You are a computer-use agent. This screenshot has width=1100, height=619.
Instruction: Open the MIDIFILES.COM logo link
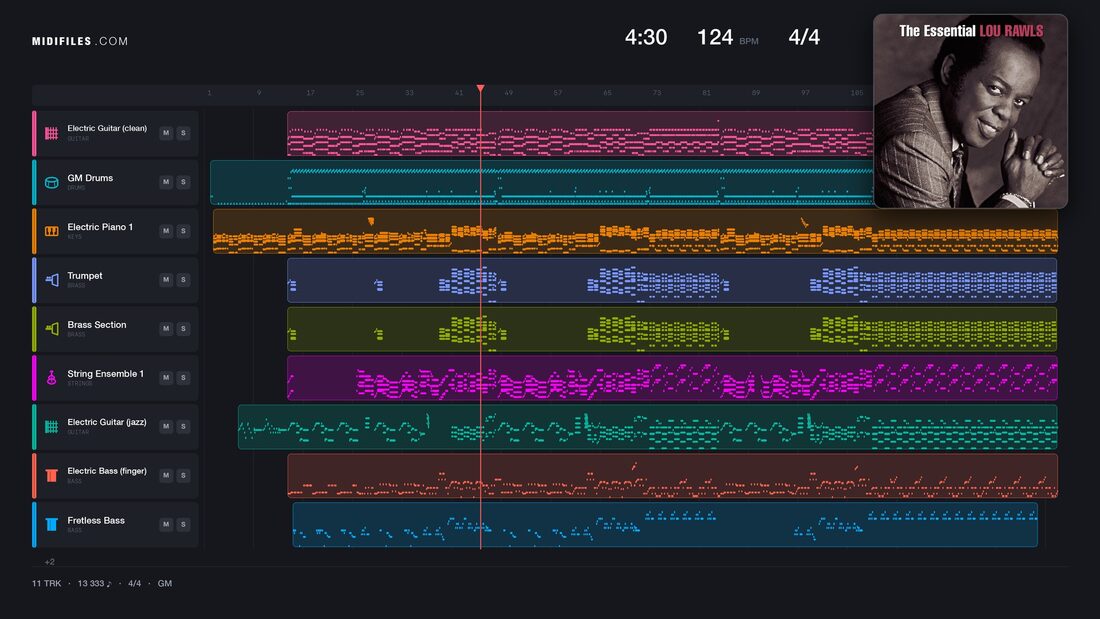[80, 41]
